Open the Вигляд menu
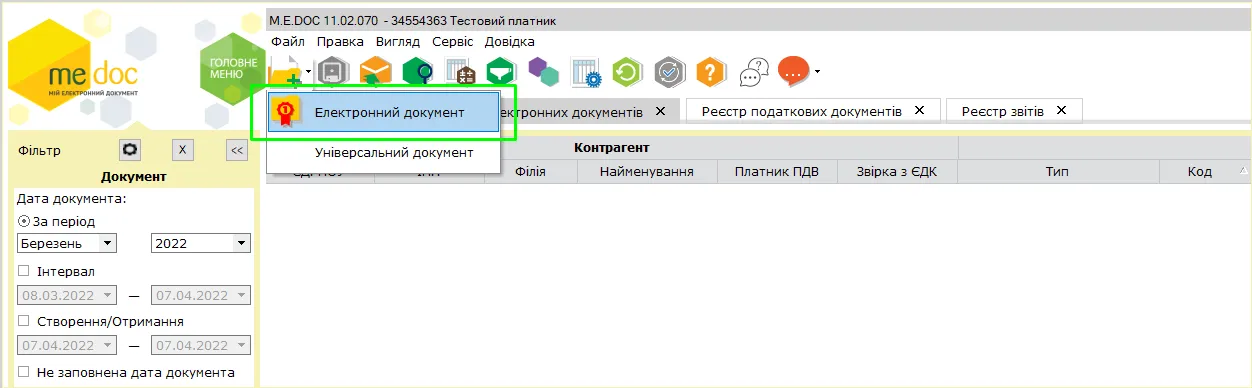1252x388 pixels. 398,41
